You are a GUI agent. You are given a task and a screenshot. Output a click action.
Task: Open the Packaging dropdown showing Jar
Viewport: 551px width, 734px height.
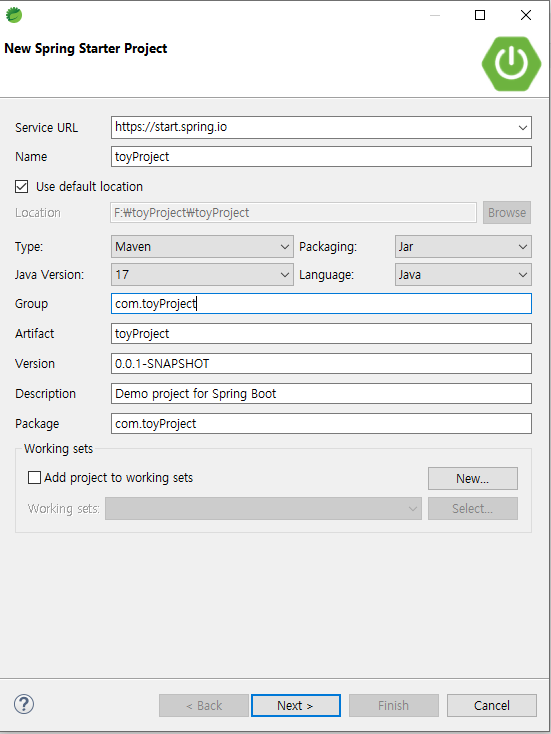point(463,247)
